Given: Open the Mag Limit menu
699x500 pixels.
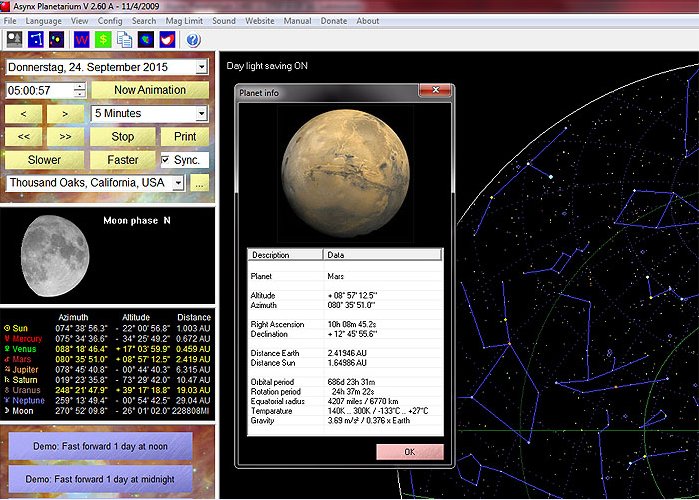Looking at the screenshot, I should [184, 21].
